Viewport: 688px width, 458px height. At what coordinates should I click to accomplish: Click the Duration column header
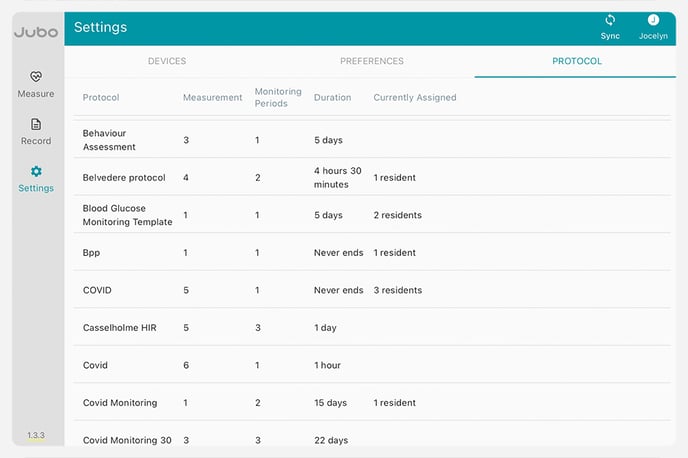point(333,97)
